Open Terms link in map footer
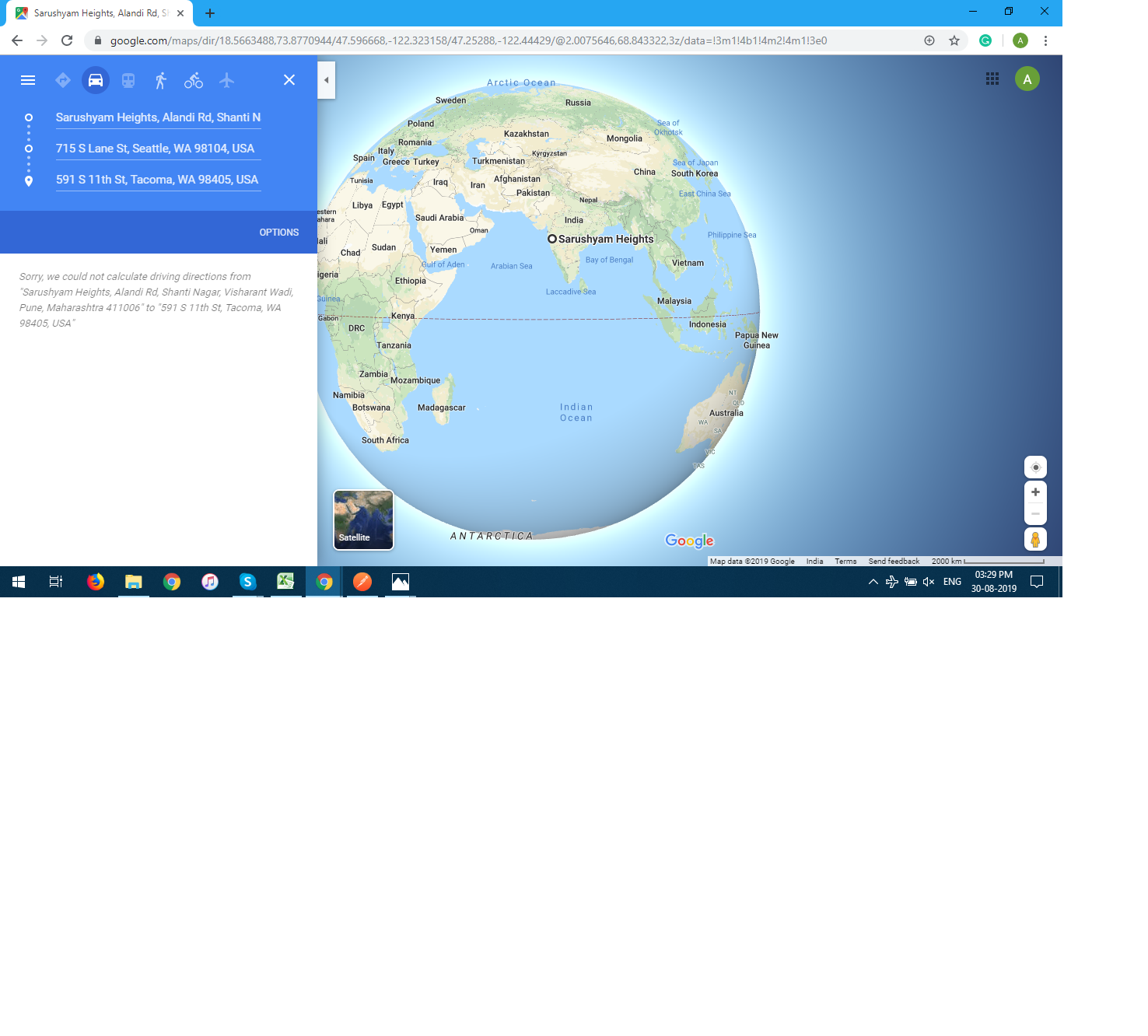This screenshot has height=1036, width=1148. click(845, 562)
